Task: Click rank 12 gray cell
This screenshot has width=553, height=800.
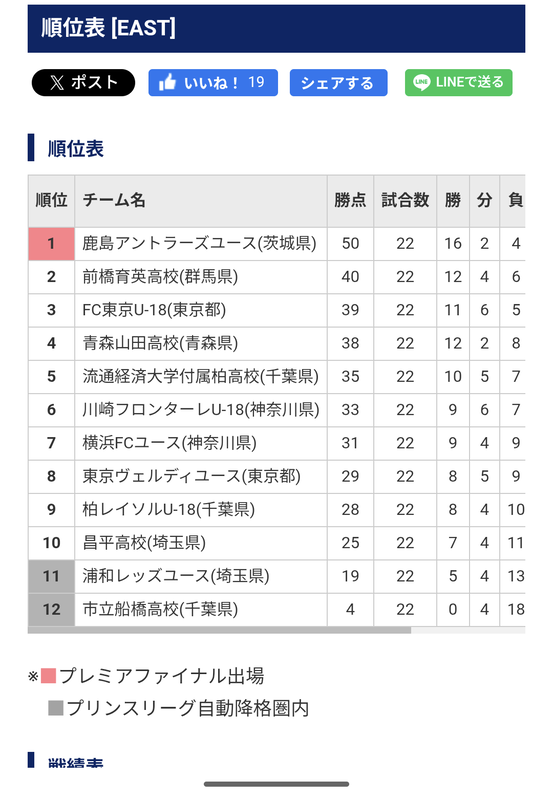Action: 52,609
